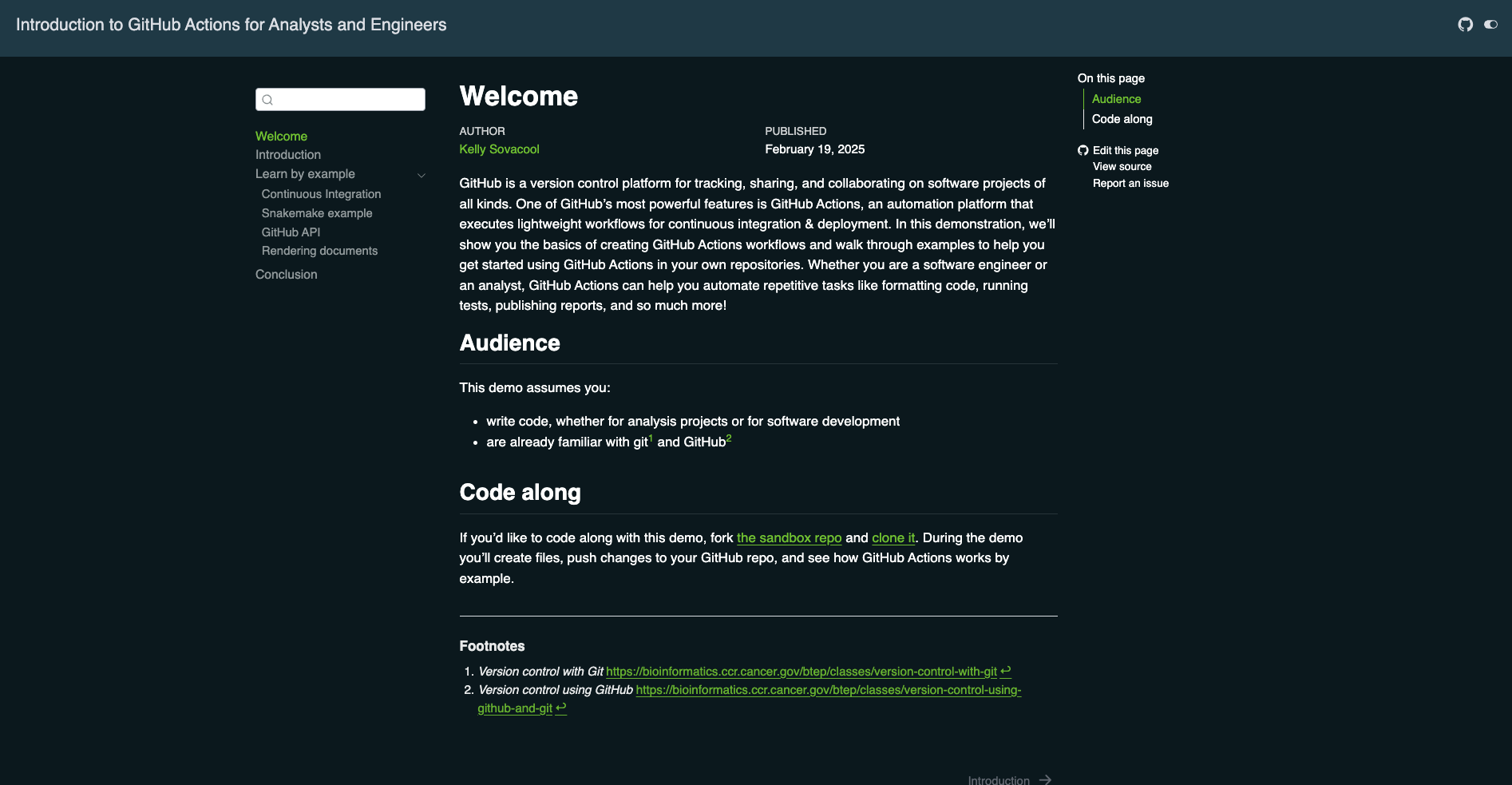Click inside the sidebar search field

click(348, 100)
